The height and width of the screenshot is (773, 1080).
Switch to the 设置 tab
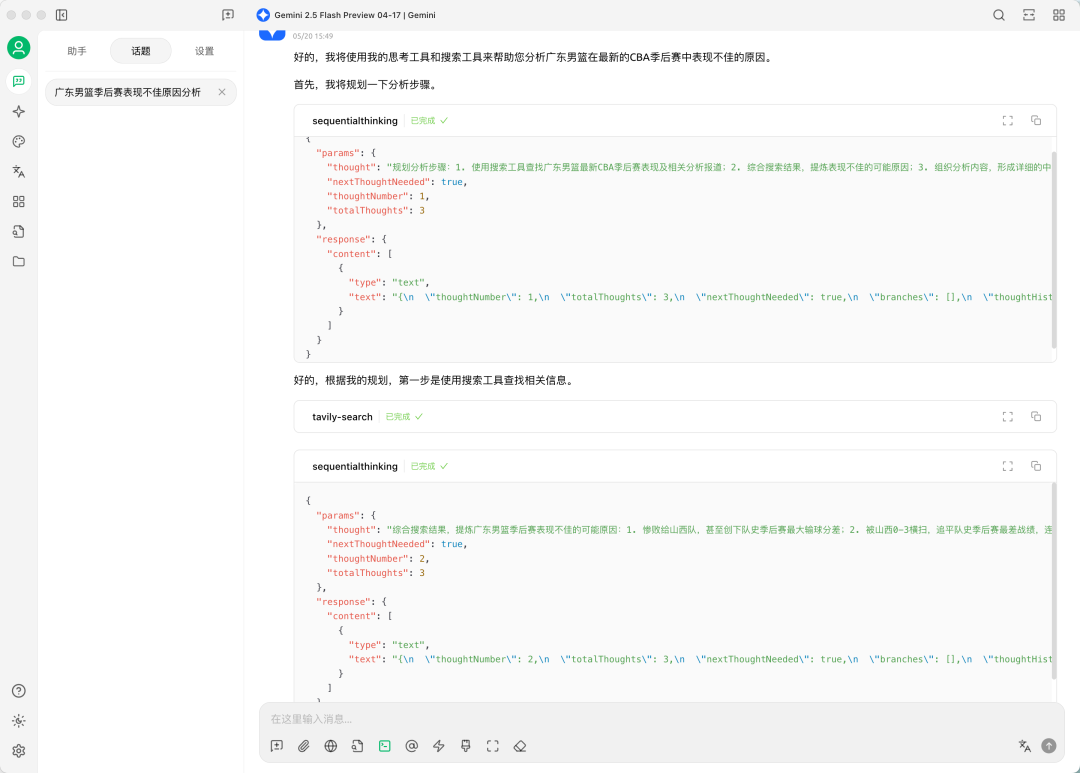204,51
